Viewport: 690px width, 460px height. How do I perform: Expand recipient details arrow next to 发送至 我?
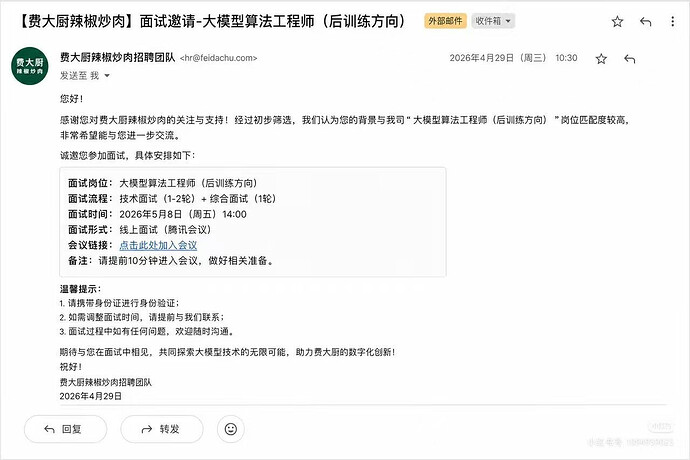[x=106, y=76]
